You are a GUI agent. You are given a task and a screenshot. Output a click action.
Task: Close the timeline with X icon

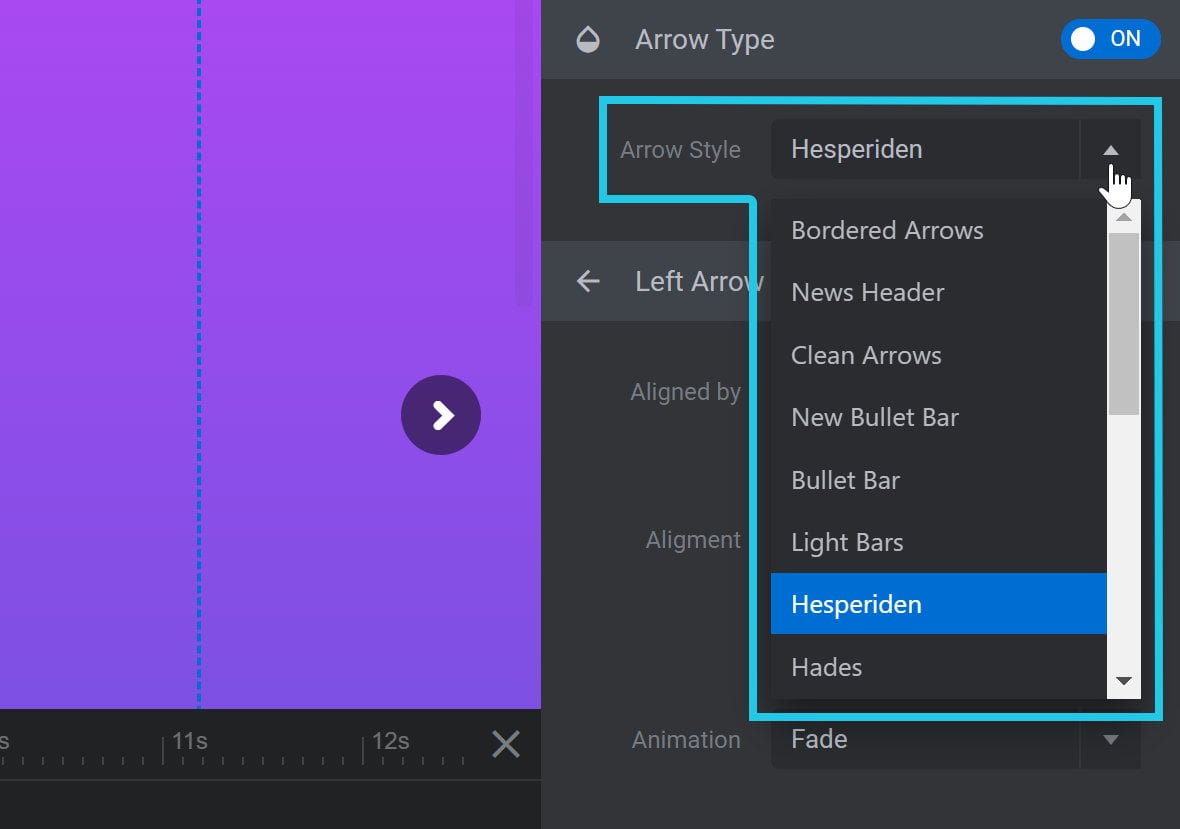pyautogui.click(x=506, y=744)
